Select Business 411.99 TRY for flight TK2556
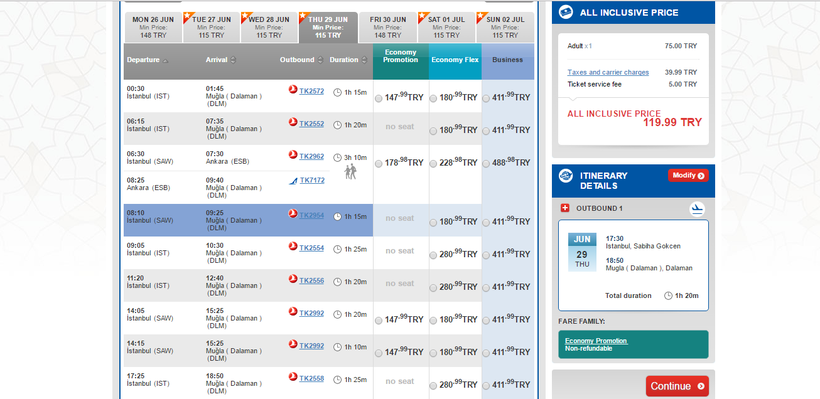Image resolution: width=820 pixels, height=399 pixels. [486, 288]
